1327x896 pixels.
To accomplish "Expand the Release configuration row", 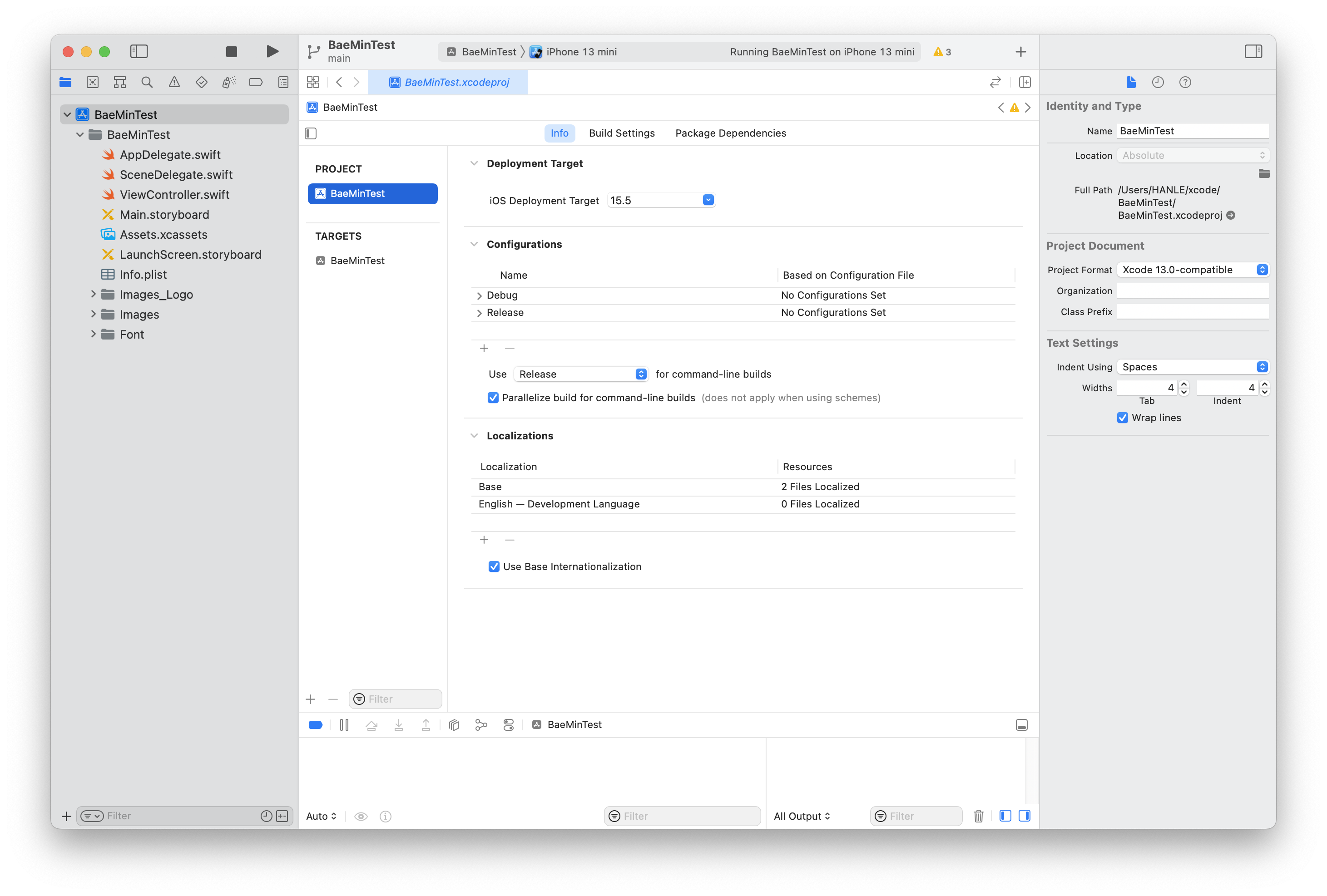I will [479, 313].
